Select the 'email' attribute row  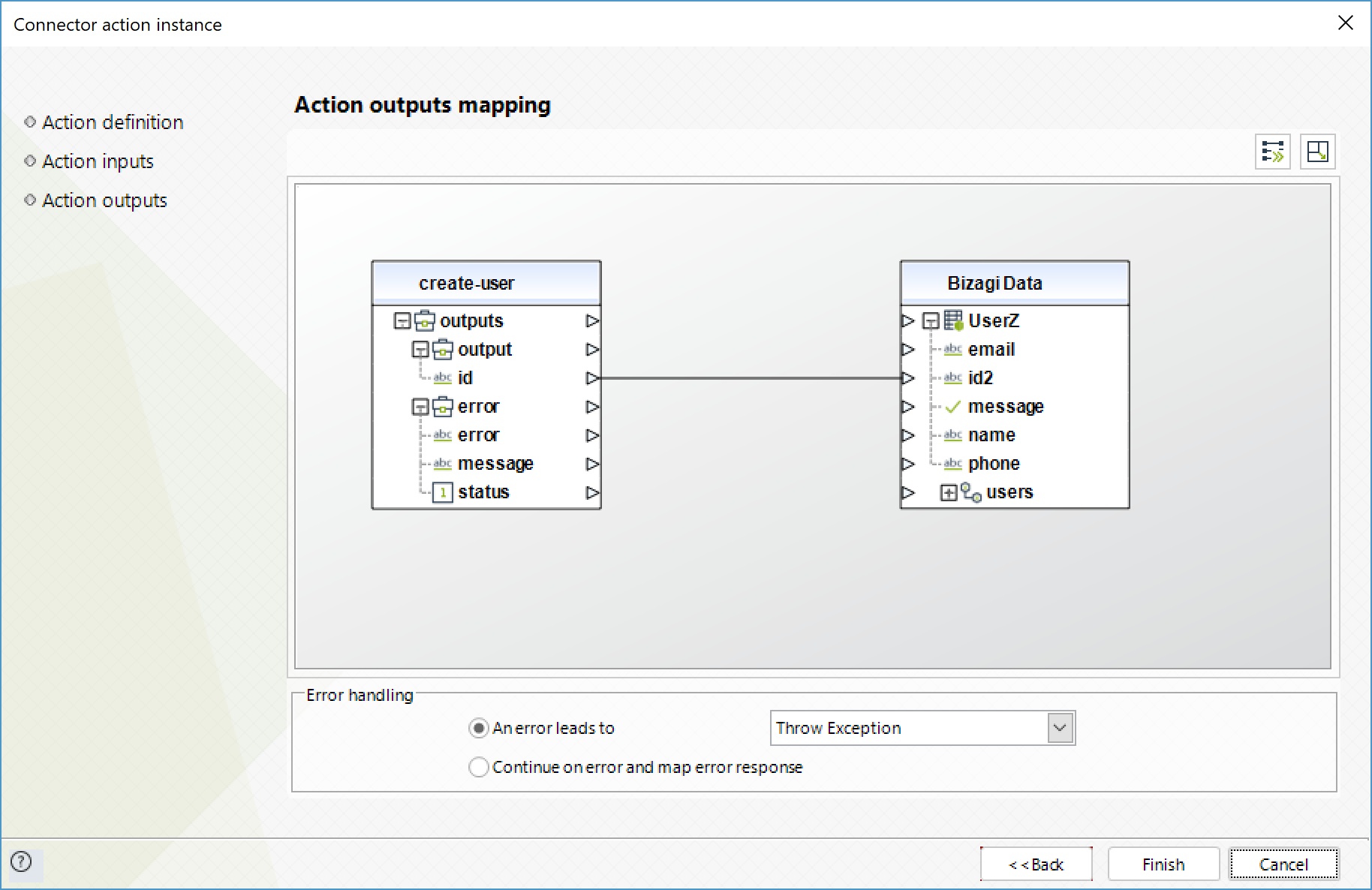(991, 349)
